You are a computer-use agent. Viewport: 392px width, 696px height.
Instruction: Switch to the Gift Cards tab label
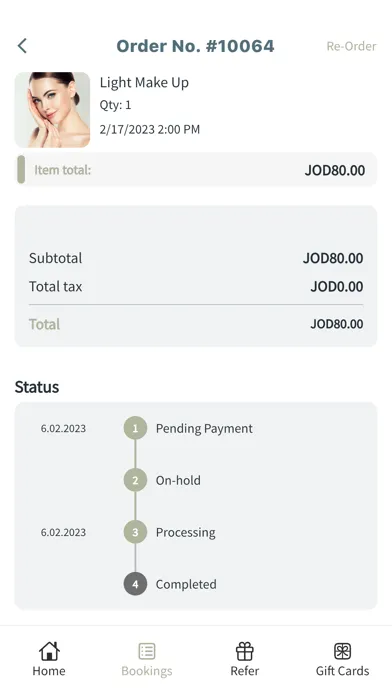[x=342, y=671]
